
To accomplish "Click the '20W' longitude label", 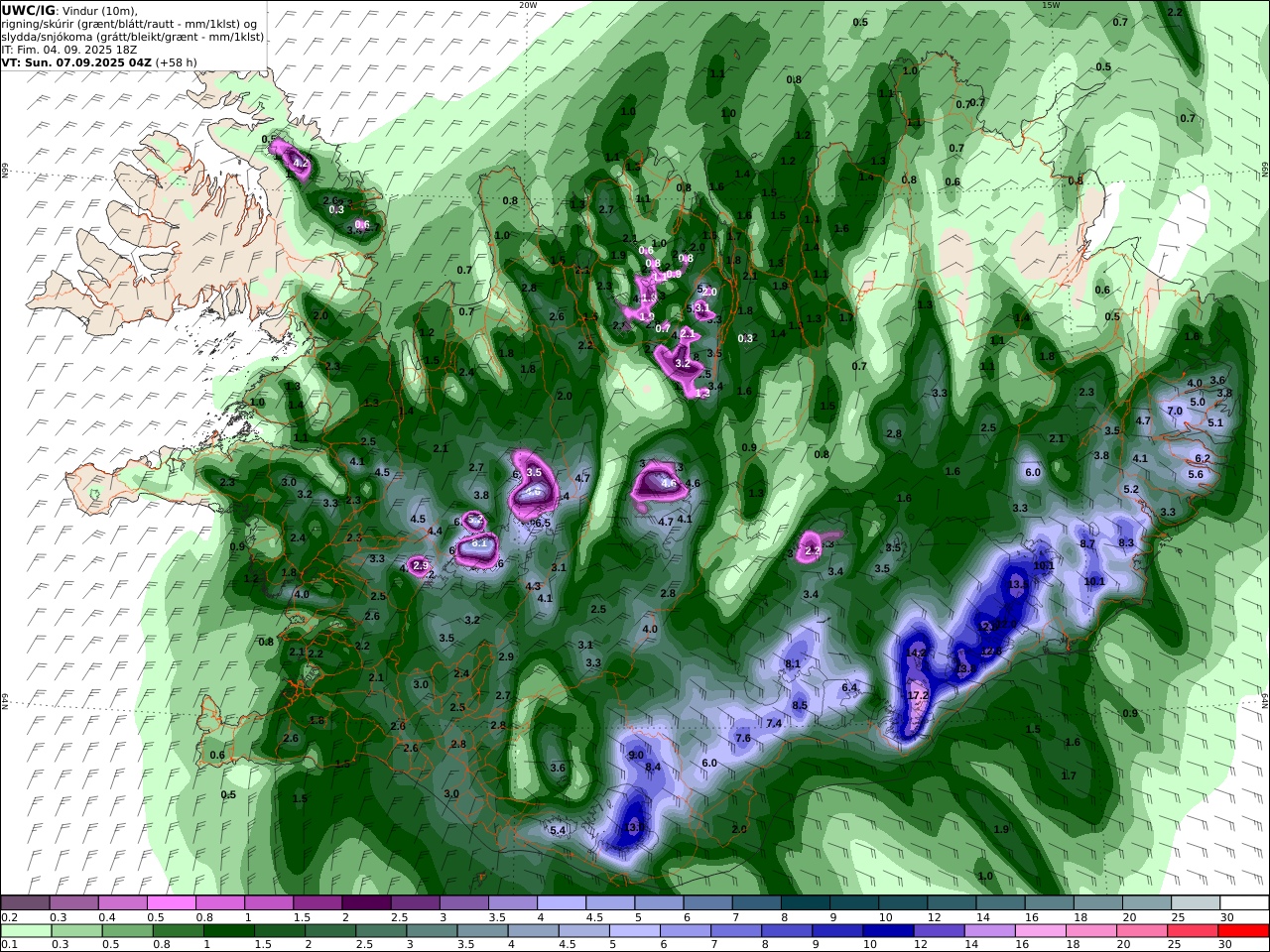I will (x=528, y=5).
